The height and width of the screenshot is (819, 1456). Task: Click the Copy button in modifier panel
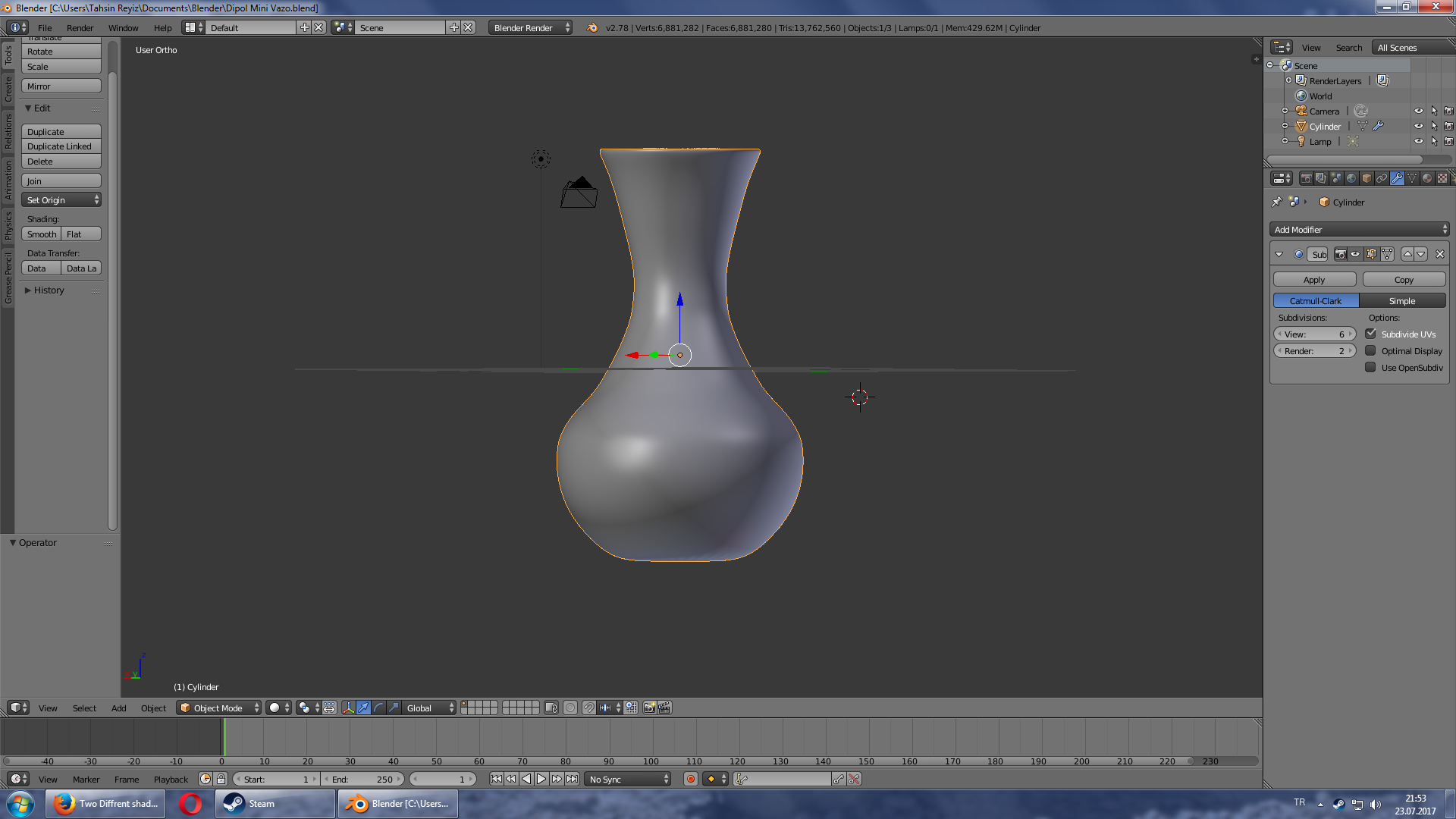click(1403, 279)
